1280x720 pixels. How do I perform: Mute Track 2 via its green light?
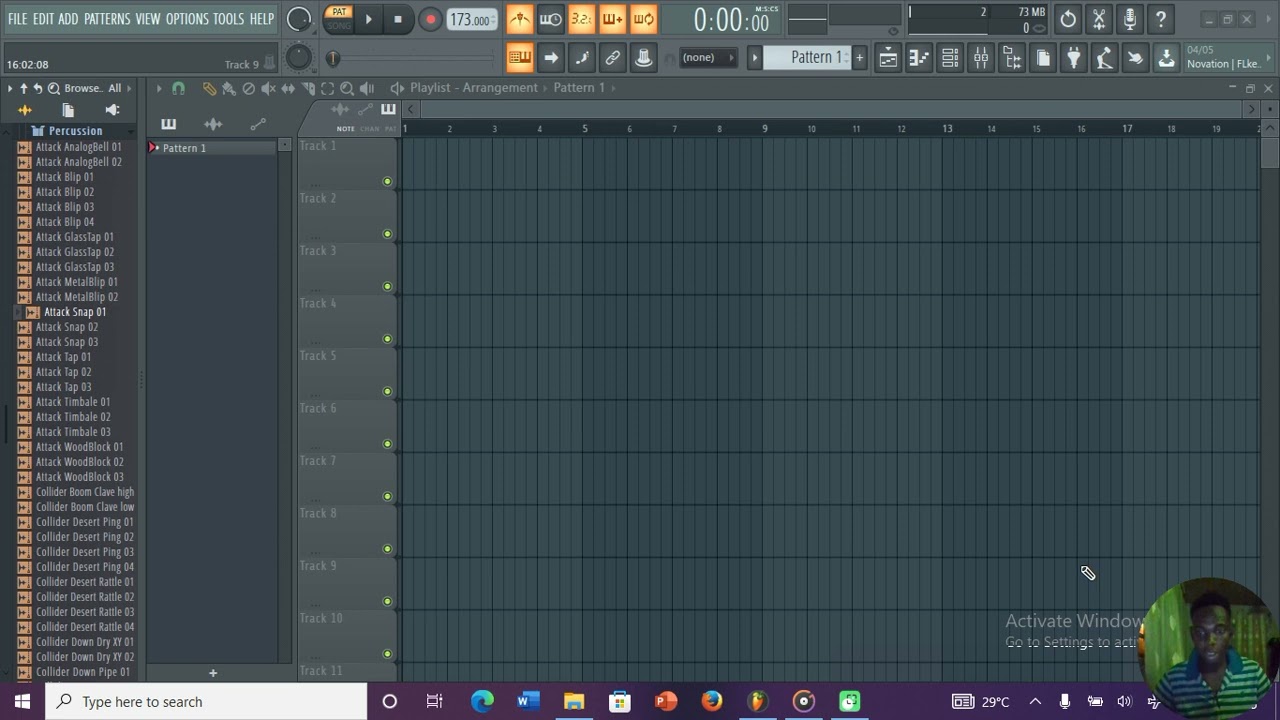pos(387,234)
